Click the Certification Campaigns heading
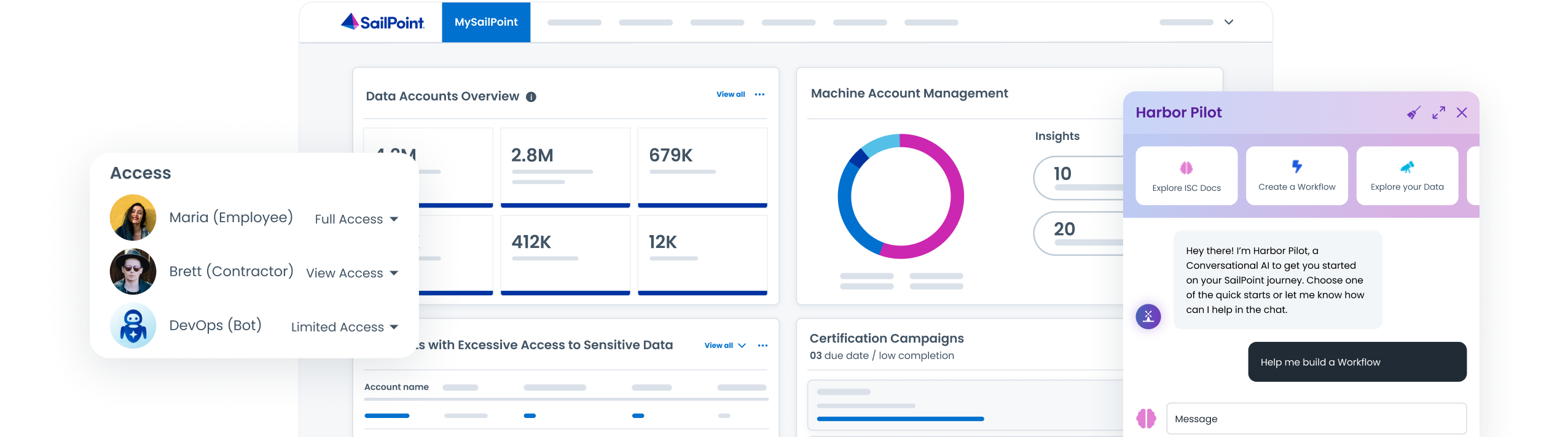The width and height of the screenshot is (1568, 437). (x=887, y=338)
